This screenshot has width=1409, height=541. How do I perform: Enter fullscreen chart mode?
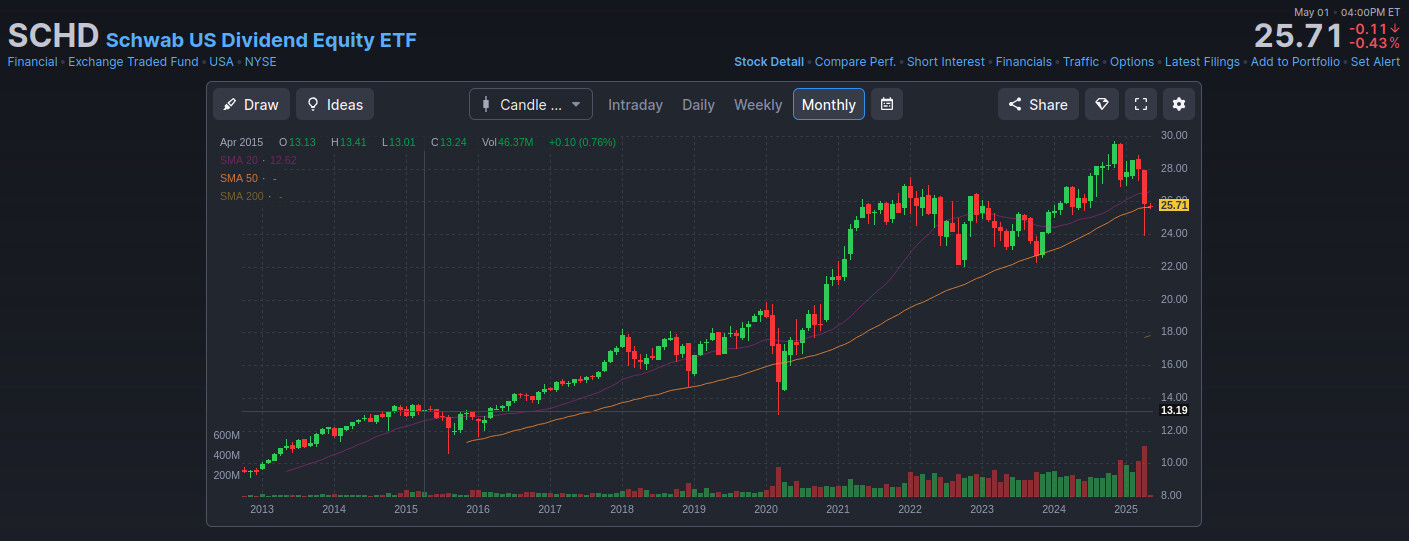click(x=1140, y=104)
